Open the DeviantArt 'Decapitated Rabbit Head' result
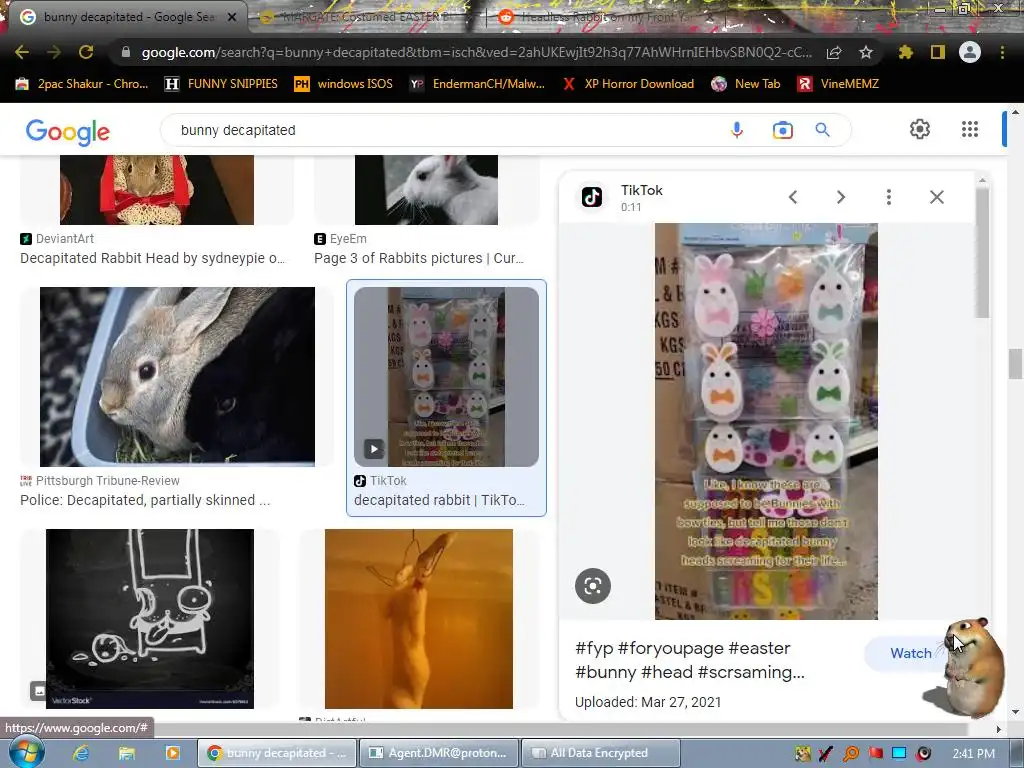 tap(152, 258)
